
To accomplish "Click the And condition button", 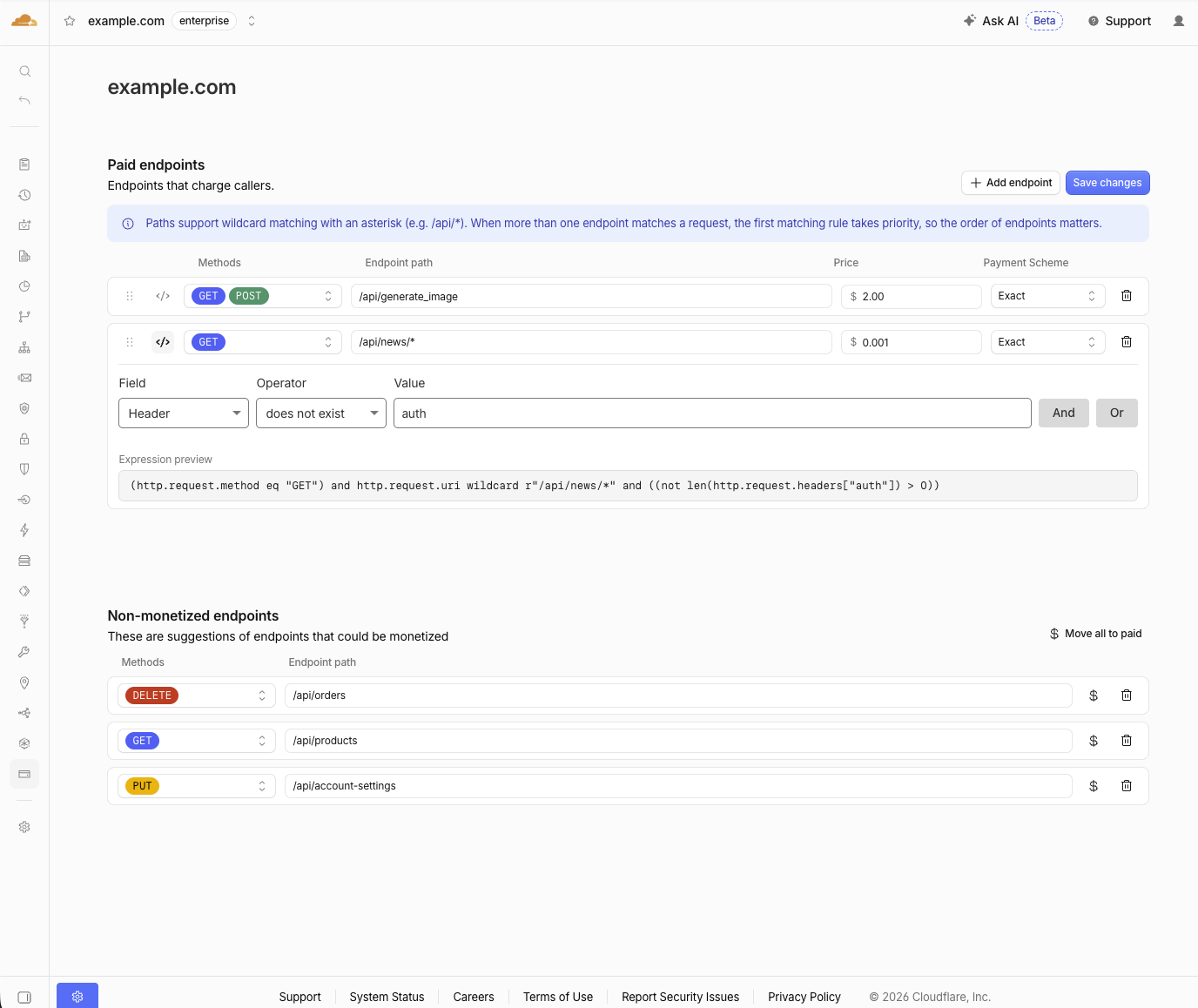I will pos(1064,413).
